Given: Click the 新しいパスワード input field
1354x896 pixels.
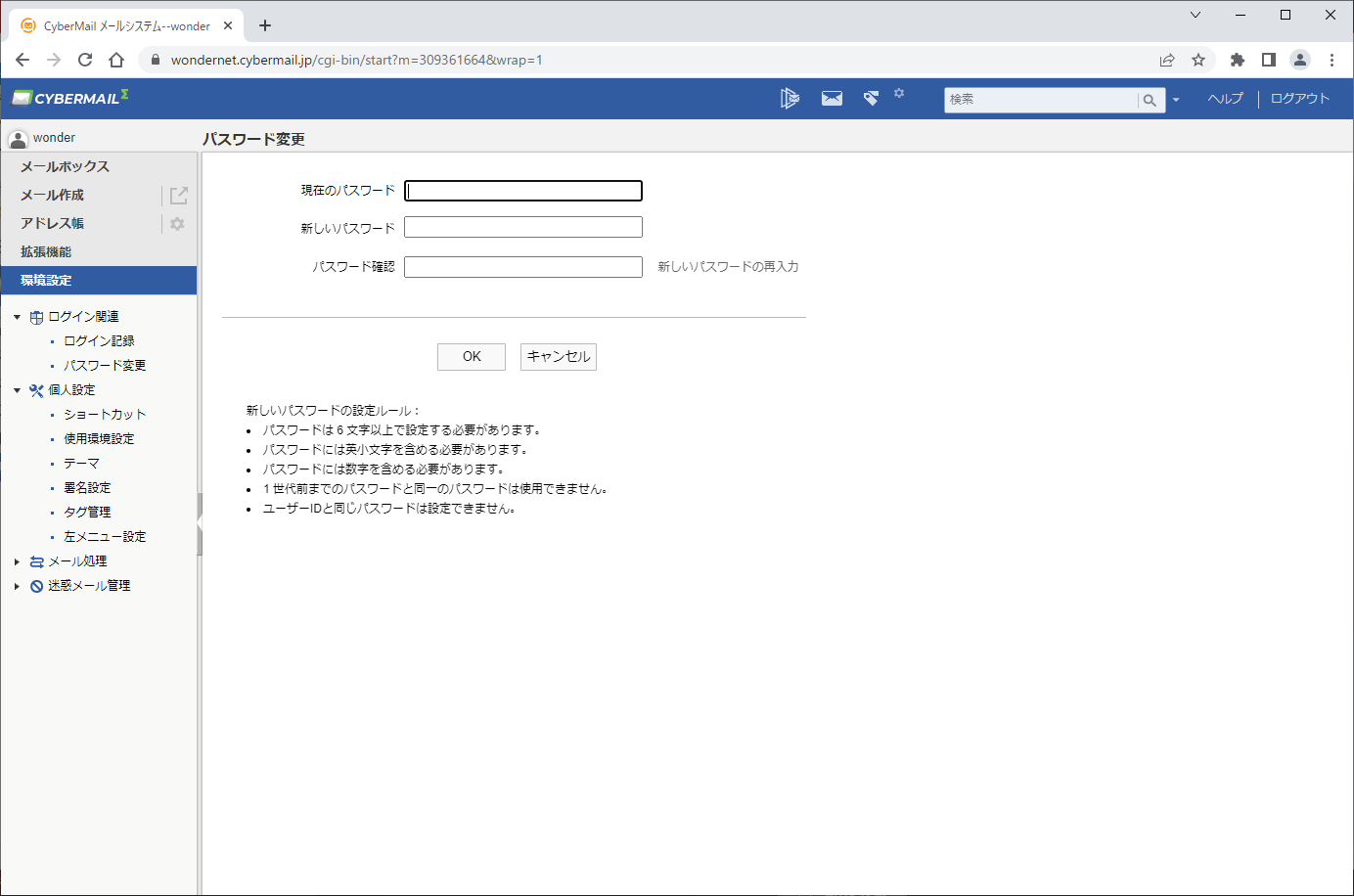Looking at the screenshot, I should click(523, 228).
